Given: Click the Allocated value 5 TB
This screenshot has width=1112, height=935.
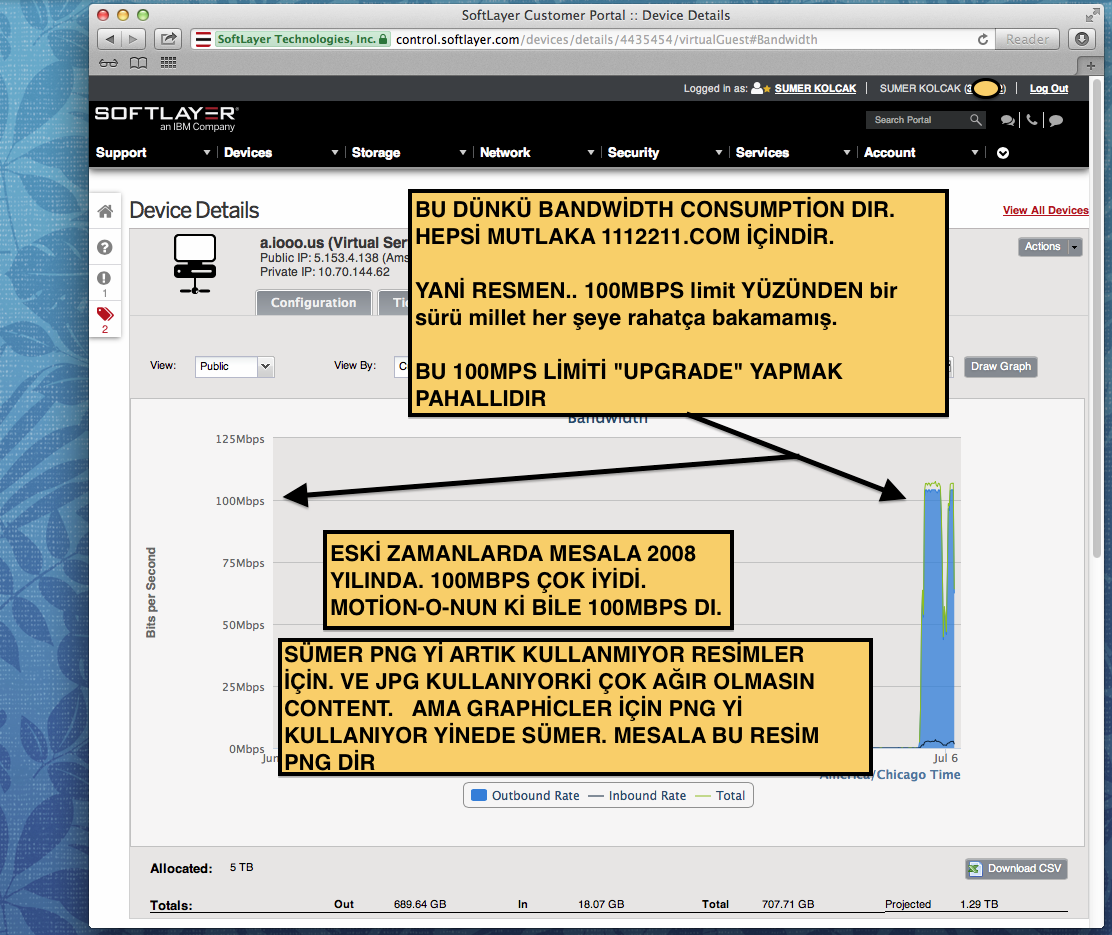Looking at the screenshot, I should (x=241, y=867).
